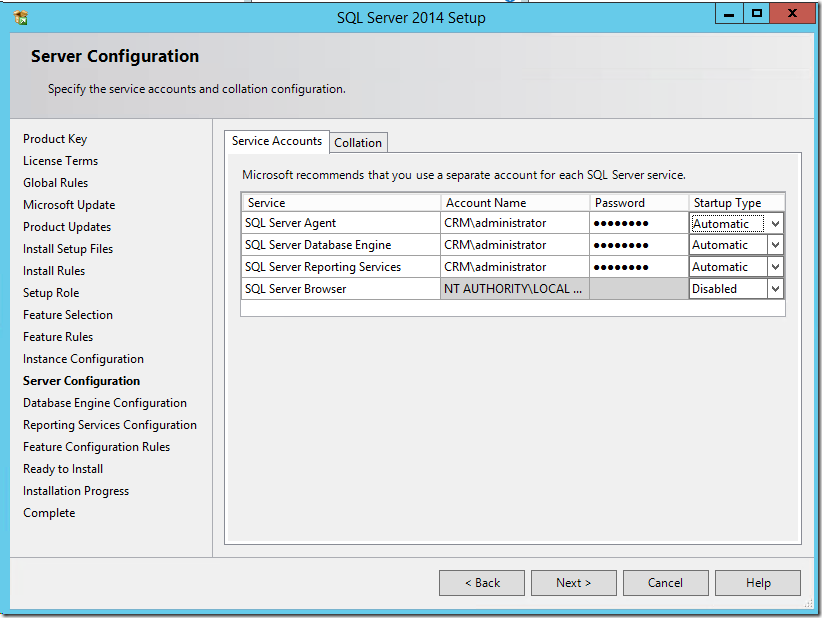Click Installation Progress step
The width and height of the screenshot is (822, 618).
76,491
